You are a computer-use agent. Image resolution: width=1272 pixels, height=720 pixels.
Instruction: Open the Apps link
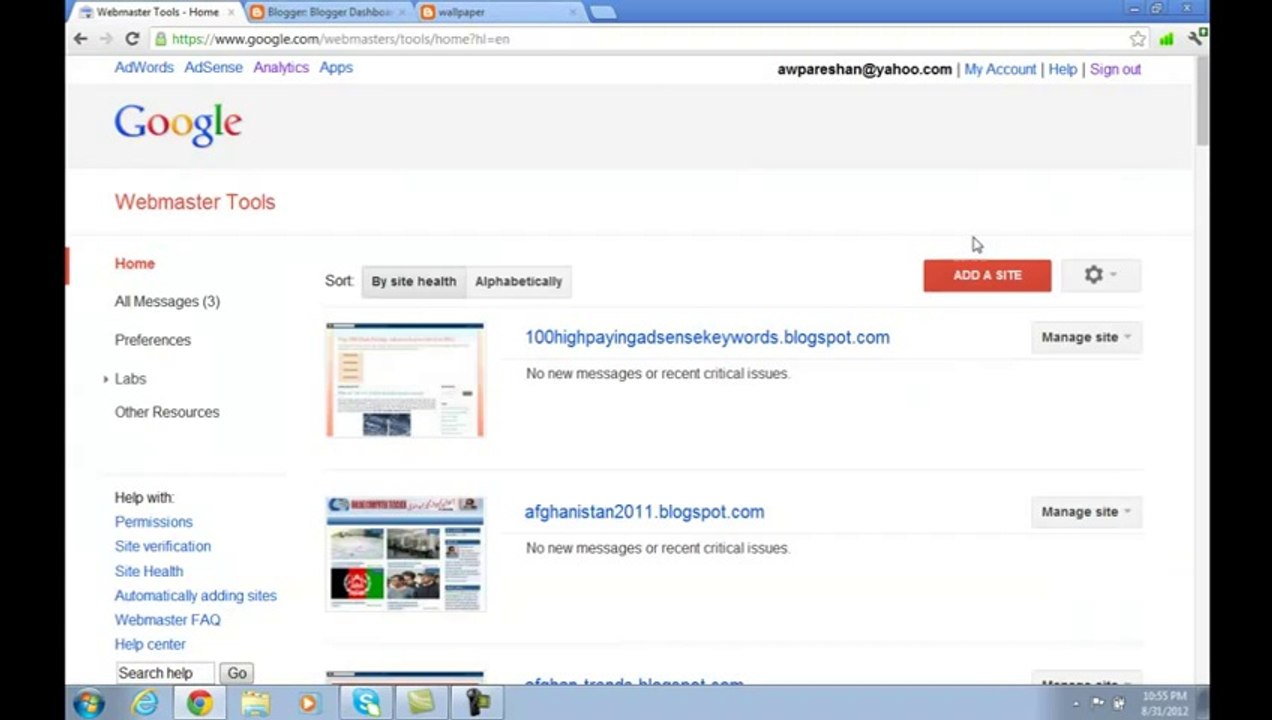point(336,67)
